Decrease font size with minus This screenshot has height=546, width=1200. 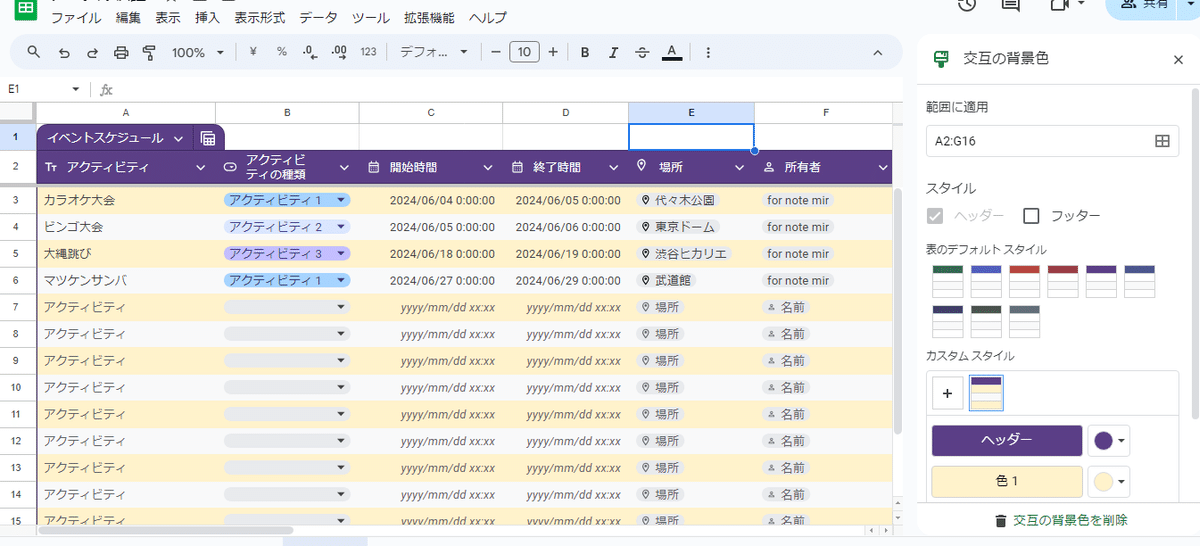(x=494, y=52)
